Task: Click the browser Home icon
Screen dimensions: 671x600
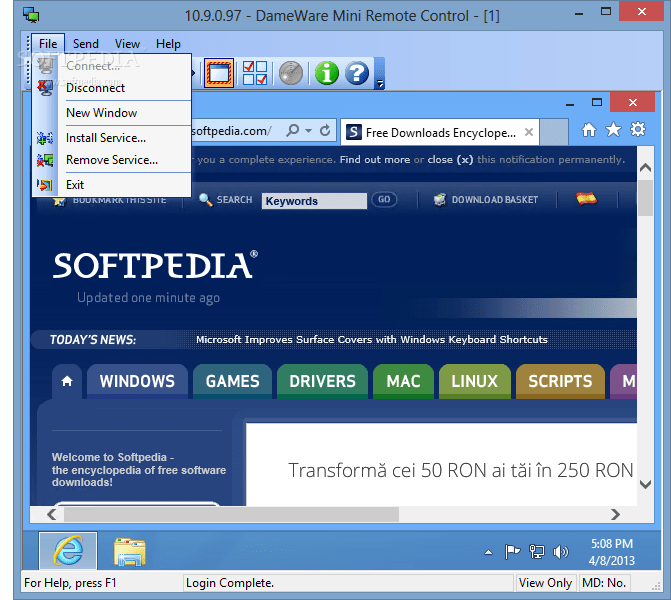Action: click(x=589, y=129)
